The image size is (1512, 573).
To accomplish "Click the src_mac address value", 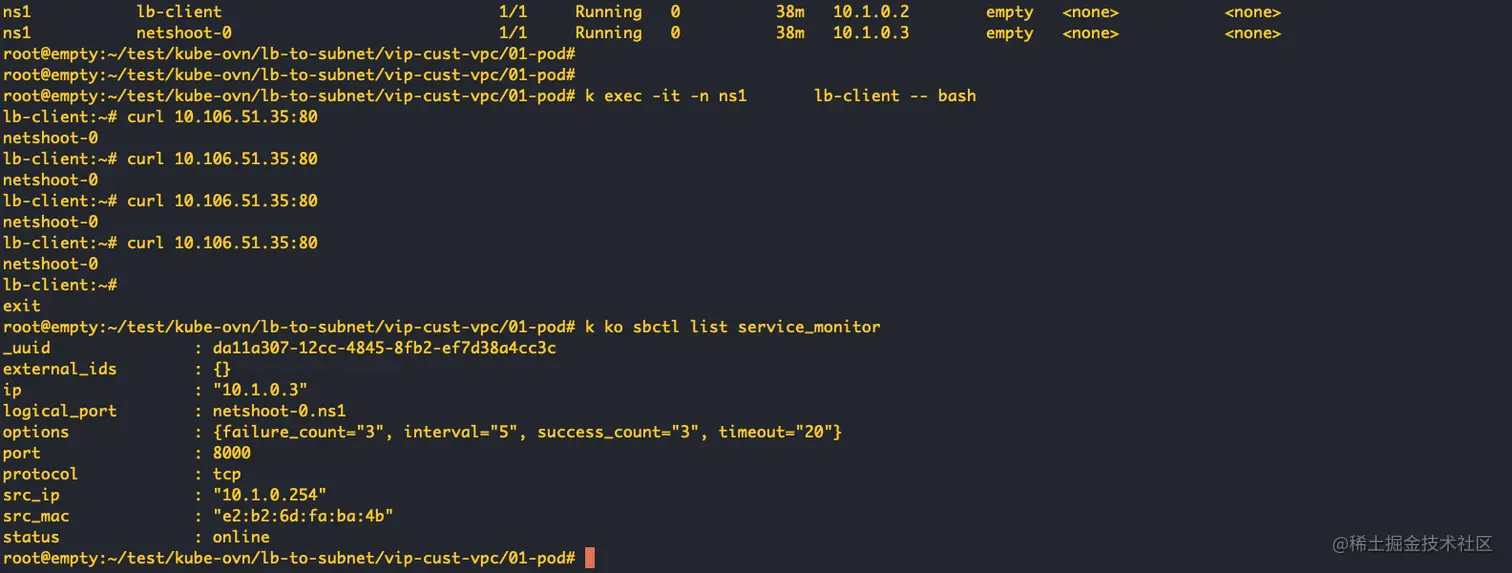I will coord(303,516).
